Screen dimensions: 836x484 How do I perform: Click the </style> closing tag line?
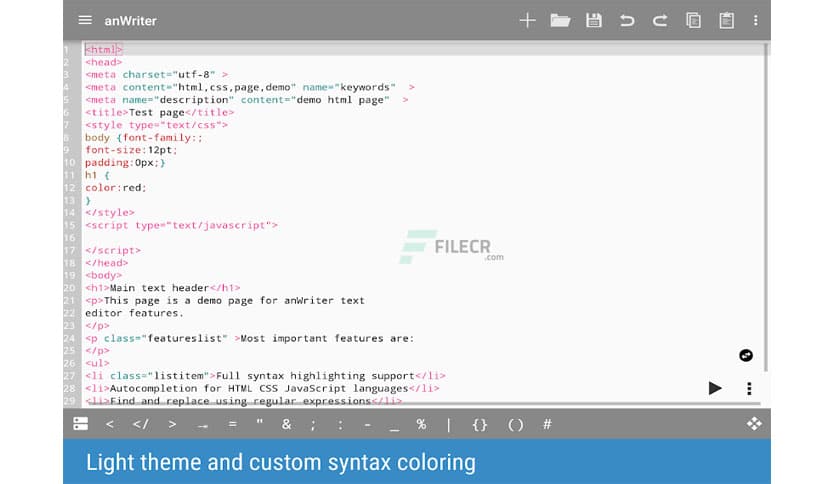click(110, 212)
